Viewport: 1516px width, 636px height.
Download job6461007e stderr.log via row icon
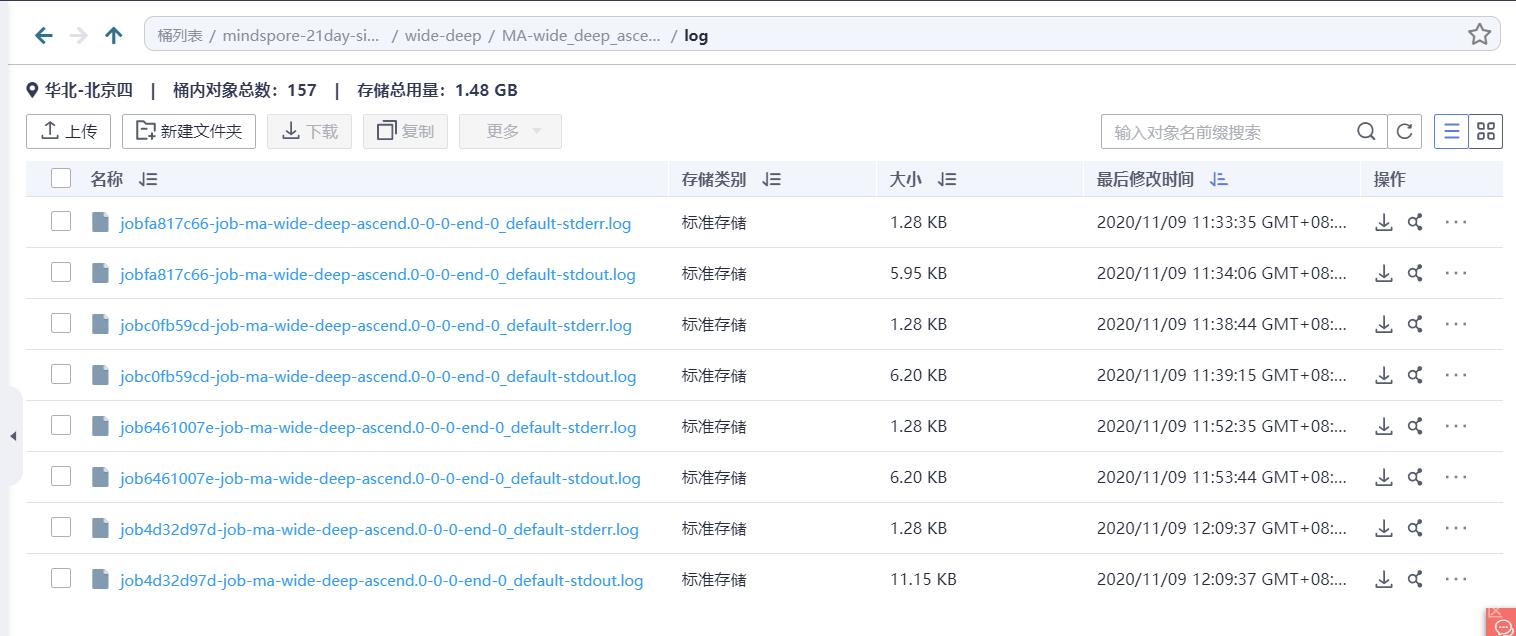click(x=1384, y=427)
